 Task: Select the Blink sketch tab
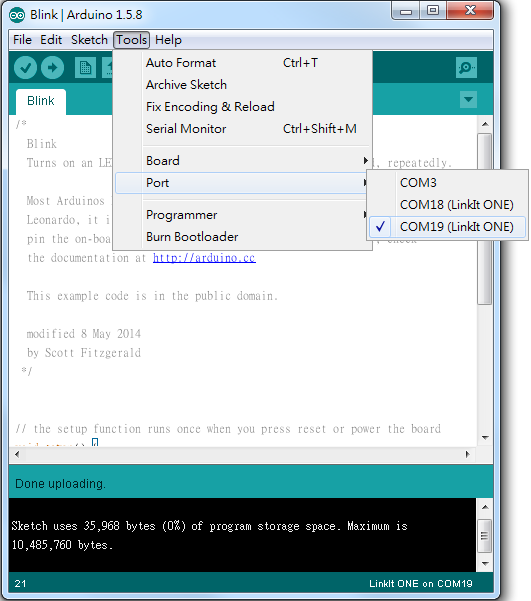(41, 101)
